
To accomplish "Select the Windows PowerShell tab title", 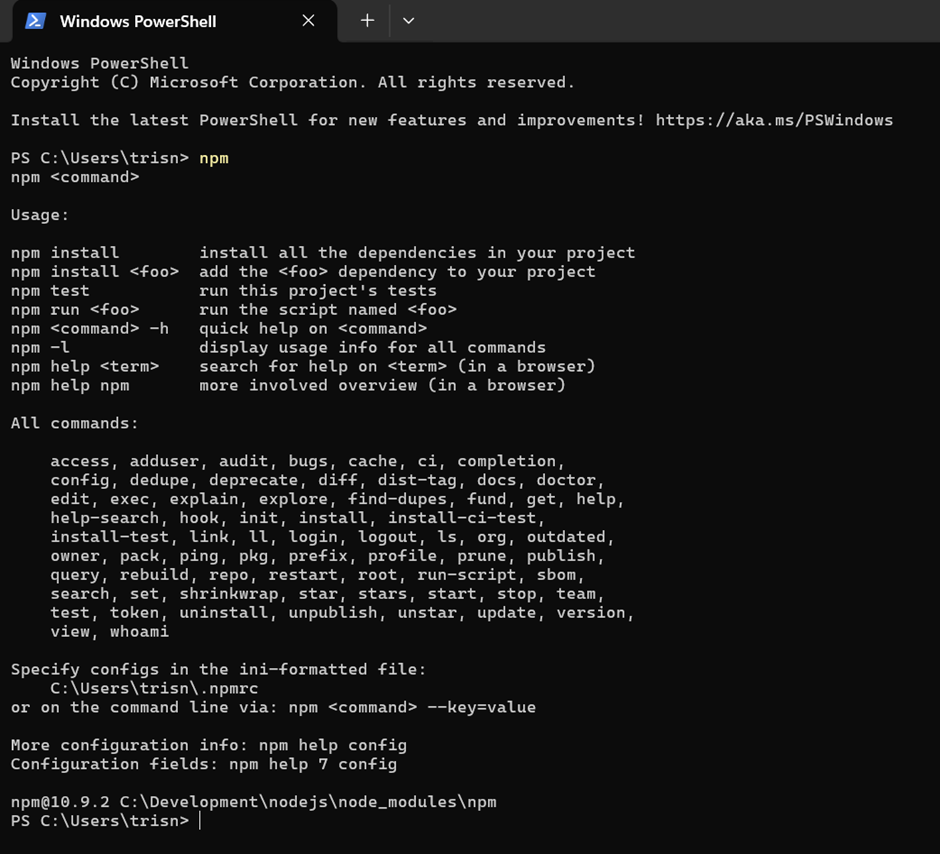I will click(138, 22).
